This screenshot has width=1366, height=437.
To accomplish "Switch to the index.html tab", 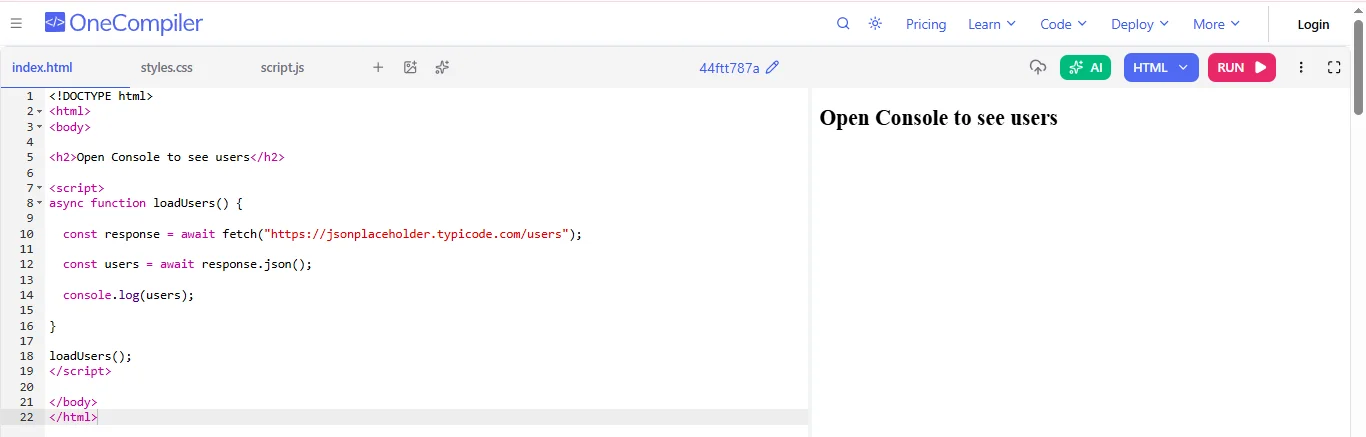I will click(42, 68).
